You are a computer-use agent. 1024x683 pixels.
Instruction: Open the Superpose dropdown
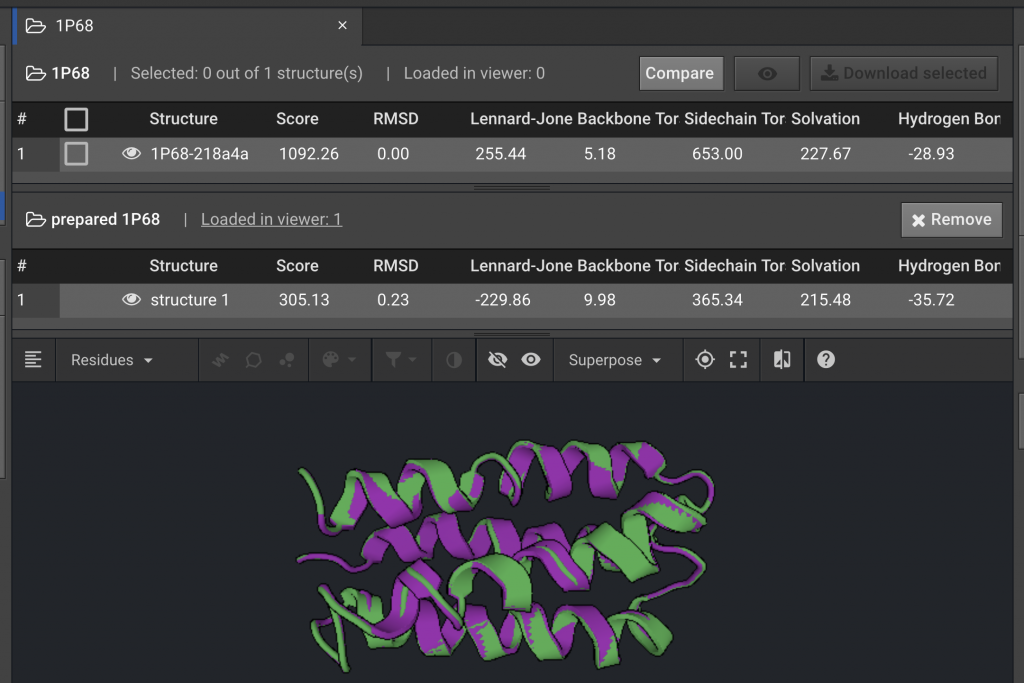pos(615,360)
